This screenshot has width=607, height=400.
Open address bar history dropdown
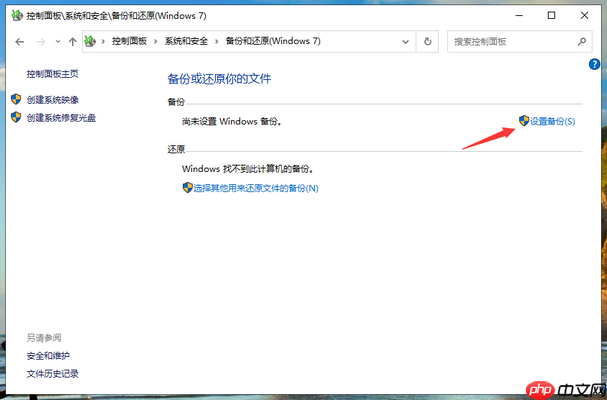coord(405,42)
